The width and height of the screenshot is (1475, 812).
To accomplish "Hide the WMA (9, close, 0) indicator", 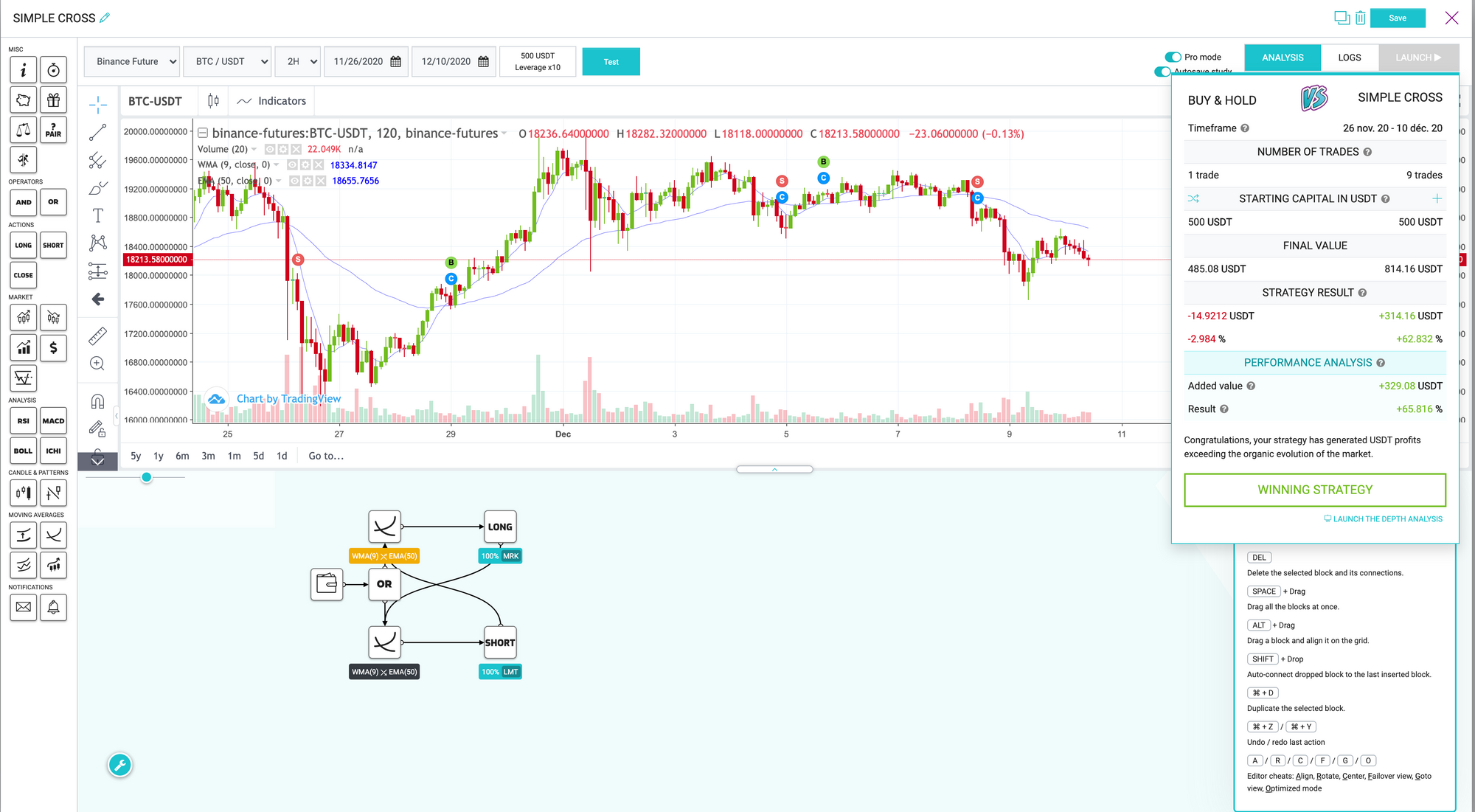I will tap(292, 165).
